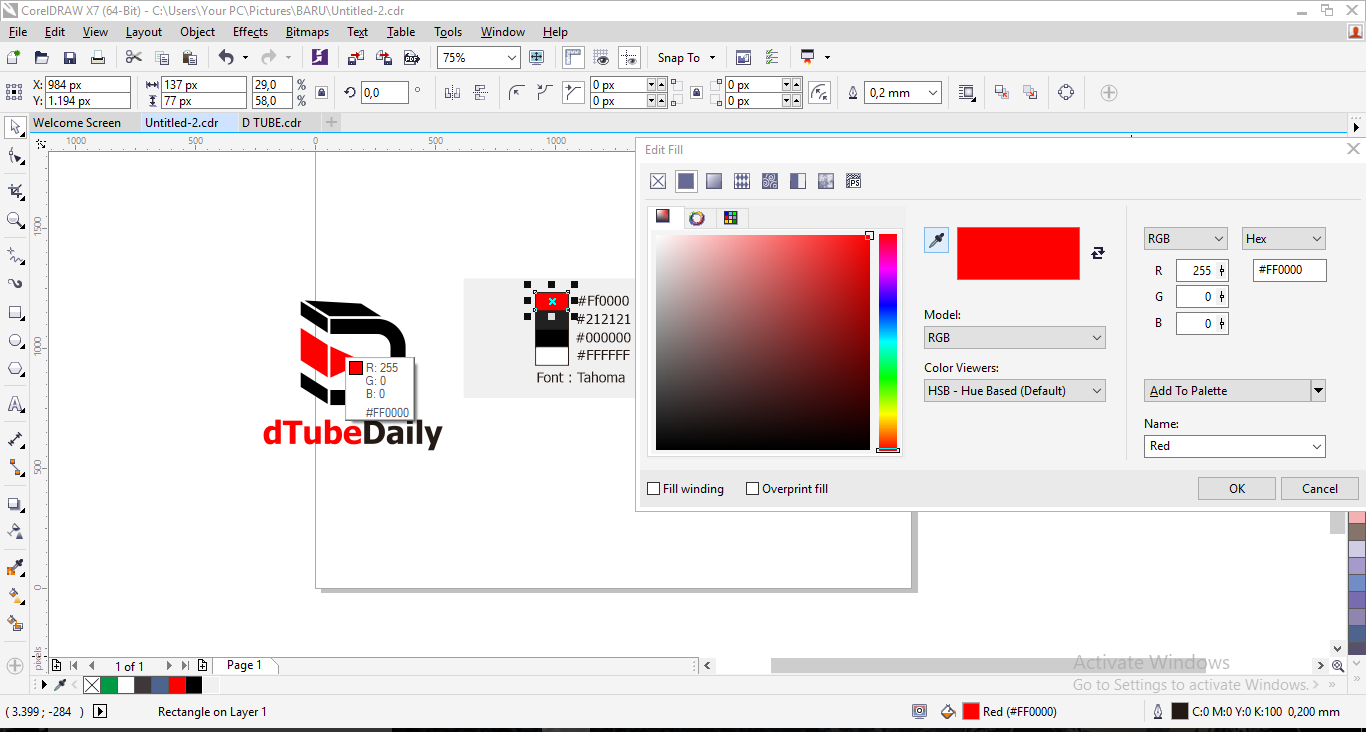Click the Publish to PDF icon
The height and width of the screenshot is (732, 1366).
point(411,58)
